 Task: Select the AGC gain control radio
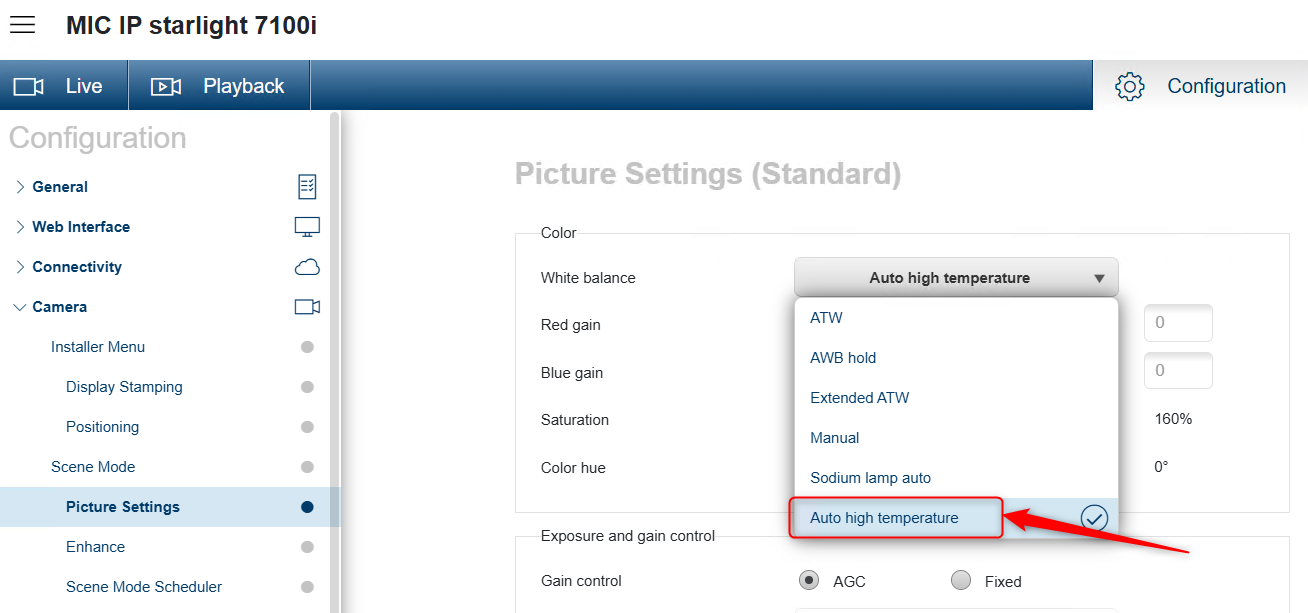coord(808,581)
